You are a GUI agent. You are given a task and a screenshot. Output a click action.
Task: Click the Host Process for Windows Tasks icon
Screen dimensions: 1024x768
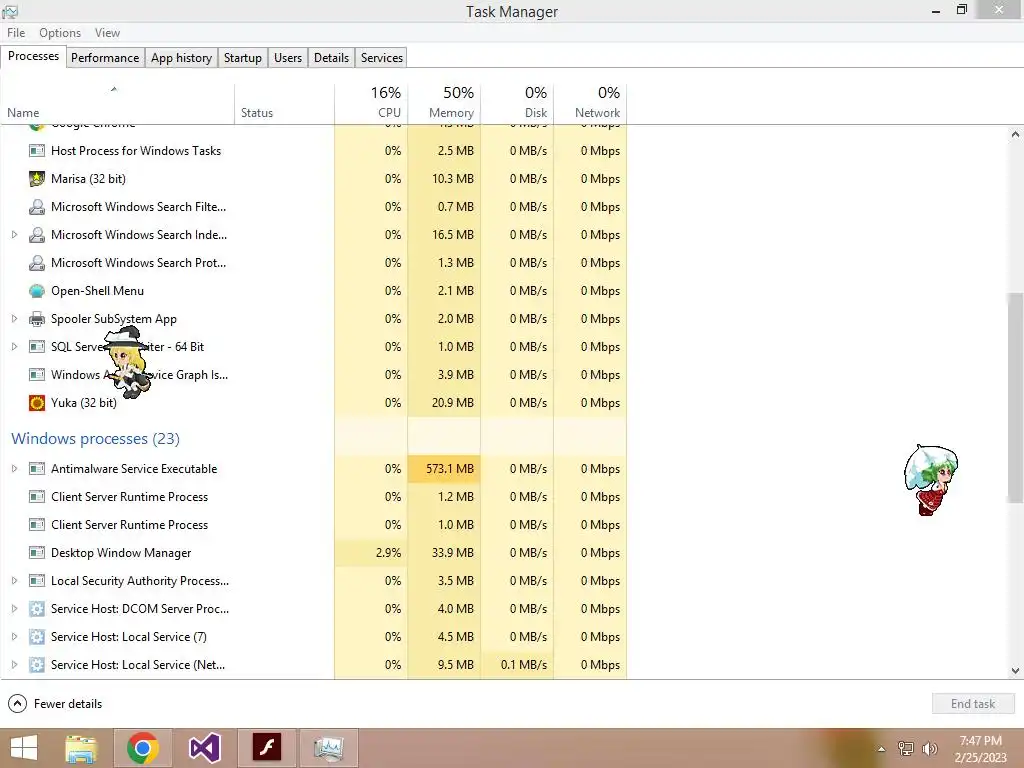pyautogui.click(x=37, y=151)
